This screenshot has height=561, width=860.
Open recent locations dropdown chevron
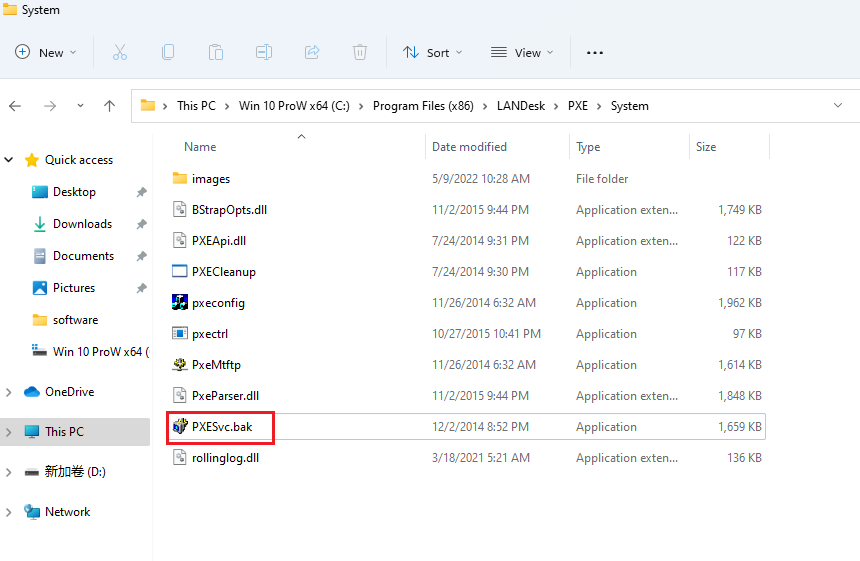click(x=80, y=106)
